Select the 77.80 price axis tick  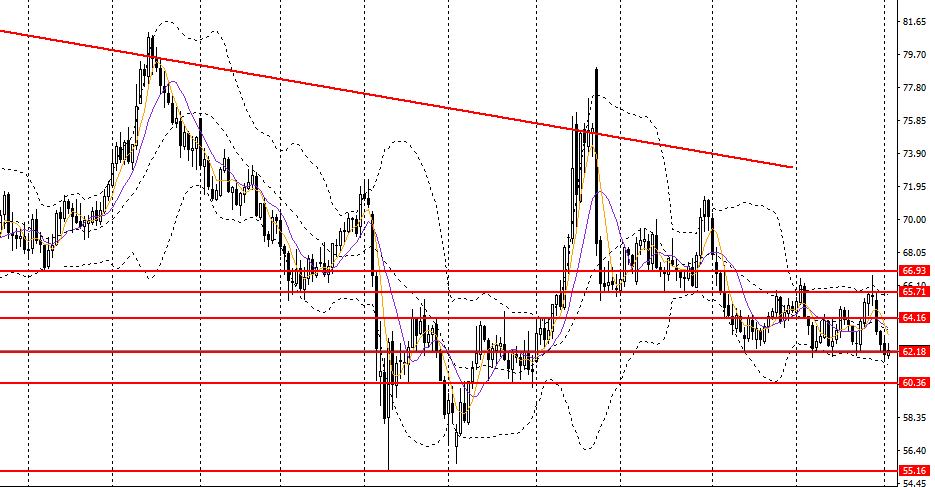(912, 88)
